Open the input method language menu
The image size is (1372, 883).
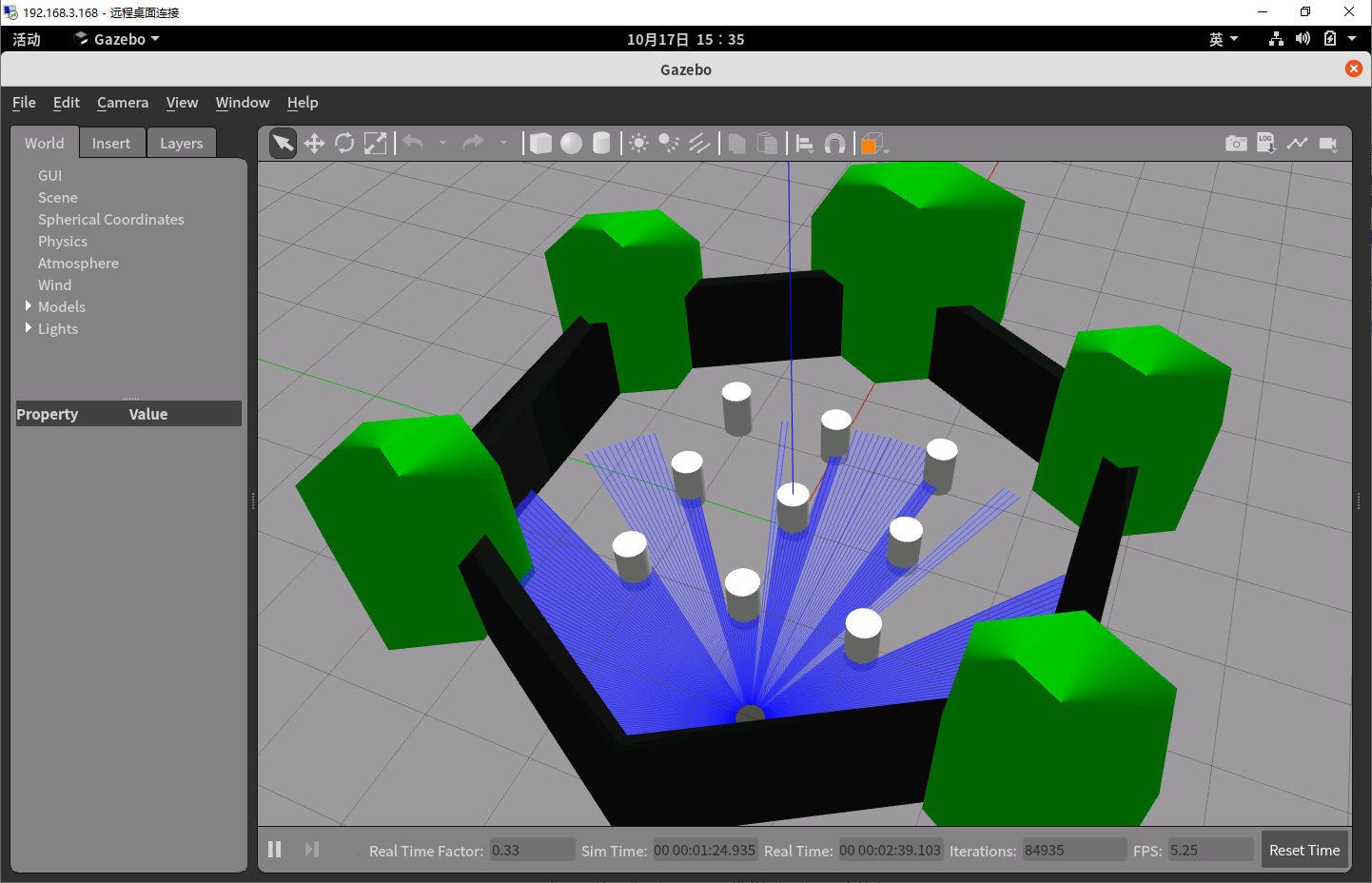pyautogui.click(x=1224, y=39)
